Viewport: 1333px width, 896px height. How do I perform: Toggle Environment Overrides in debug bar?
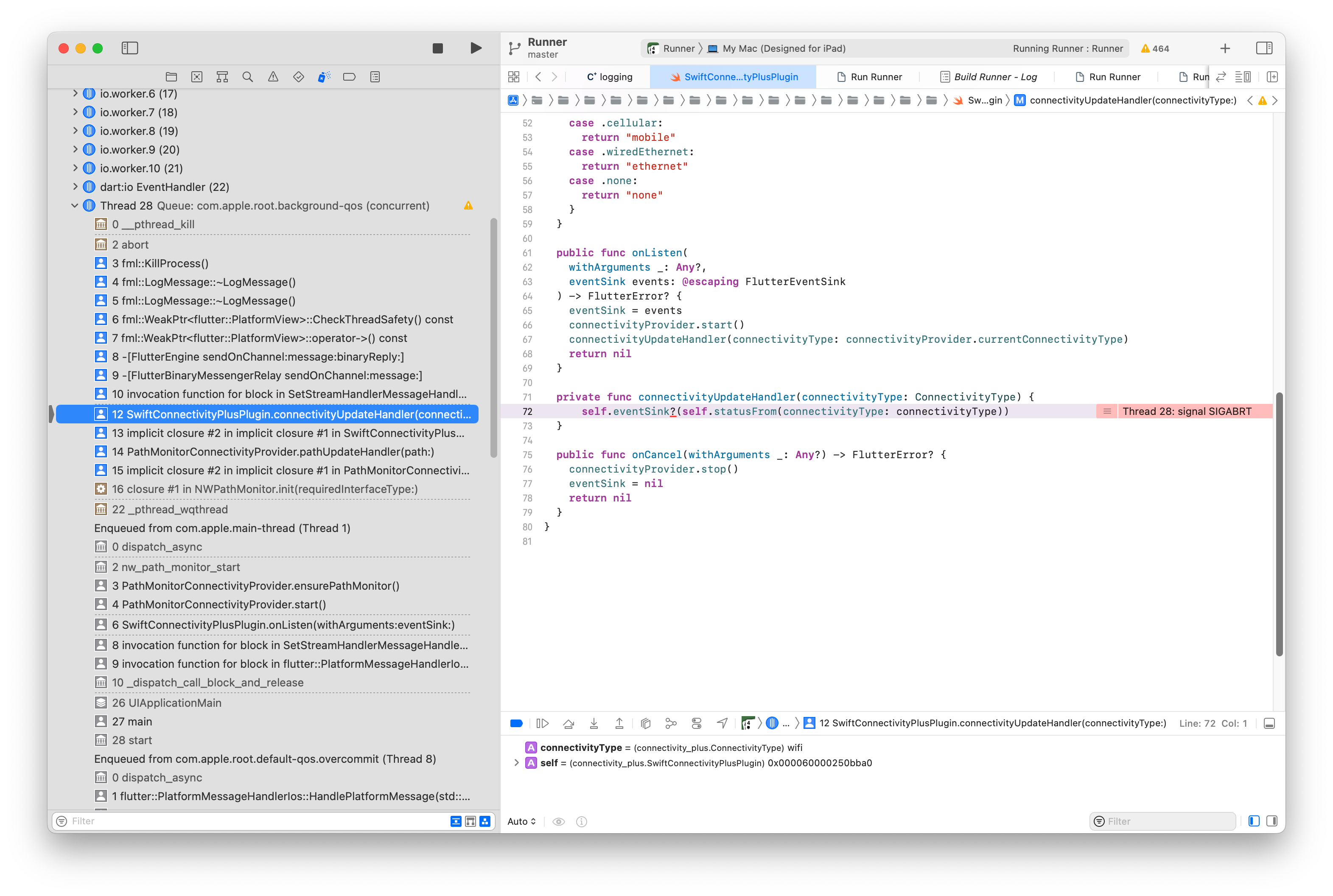[697, 723]
